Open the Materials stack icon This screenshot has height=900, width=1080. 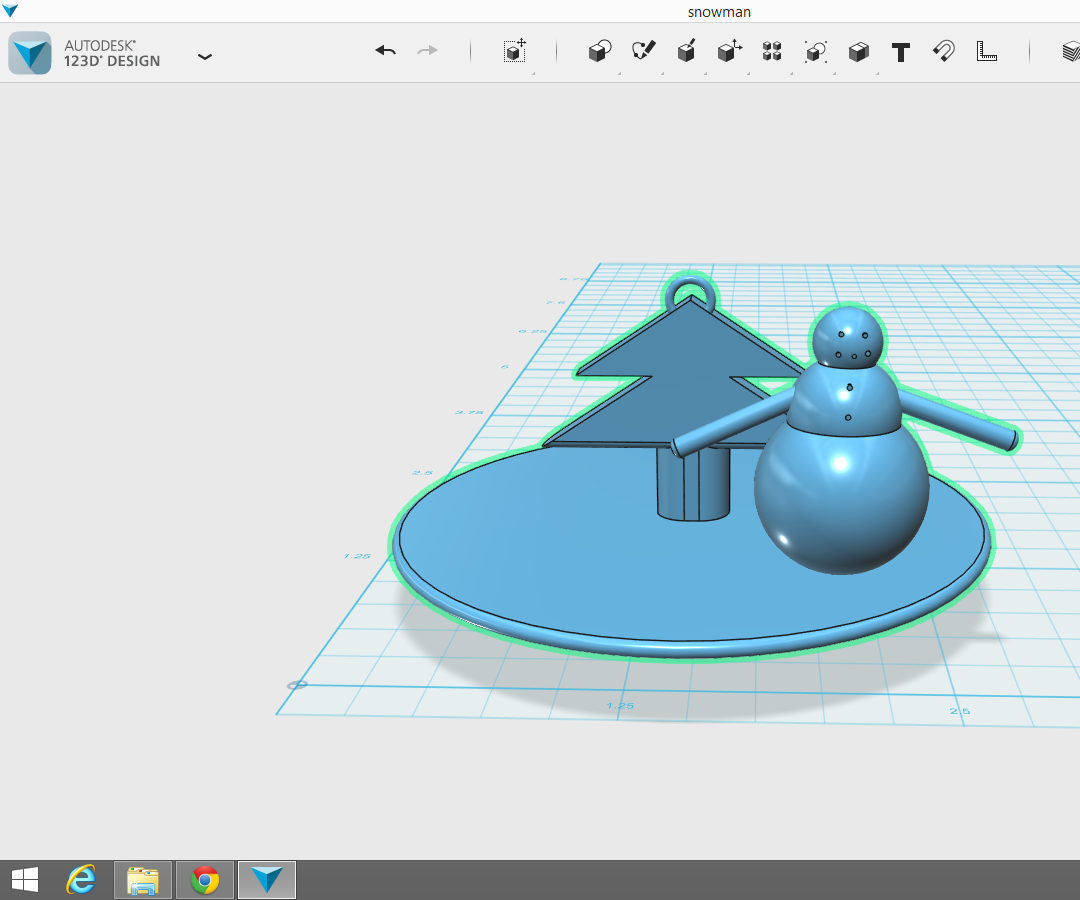(x=1070, y=52)
